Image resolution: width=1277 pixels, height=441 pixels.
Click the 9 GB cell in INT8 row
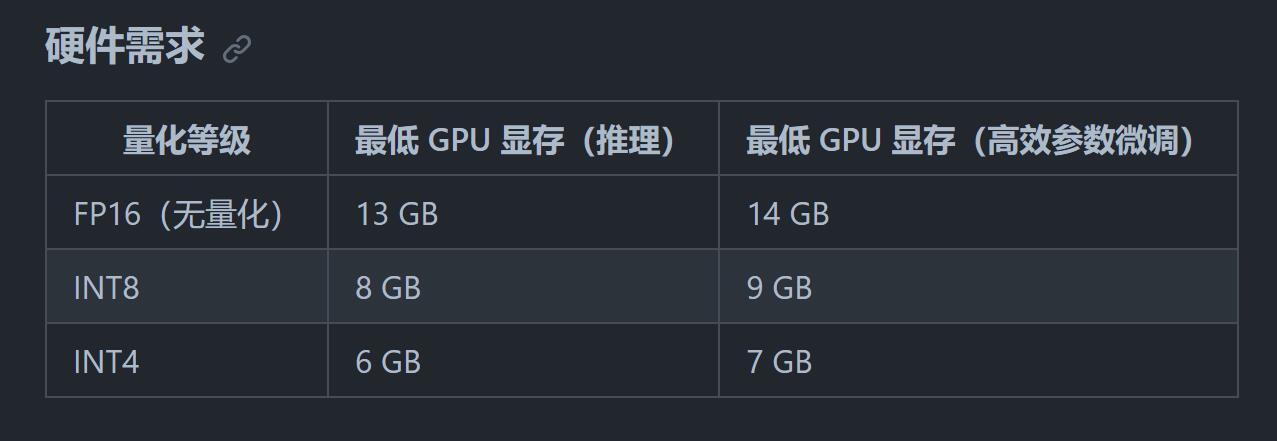point(779,288)
